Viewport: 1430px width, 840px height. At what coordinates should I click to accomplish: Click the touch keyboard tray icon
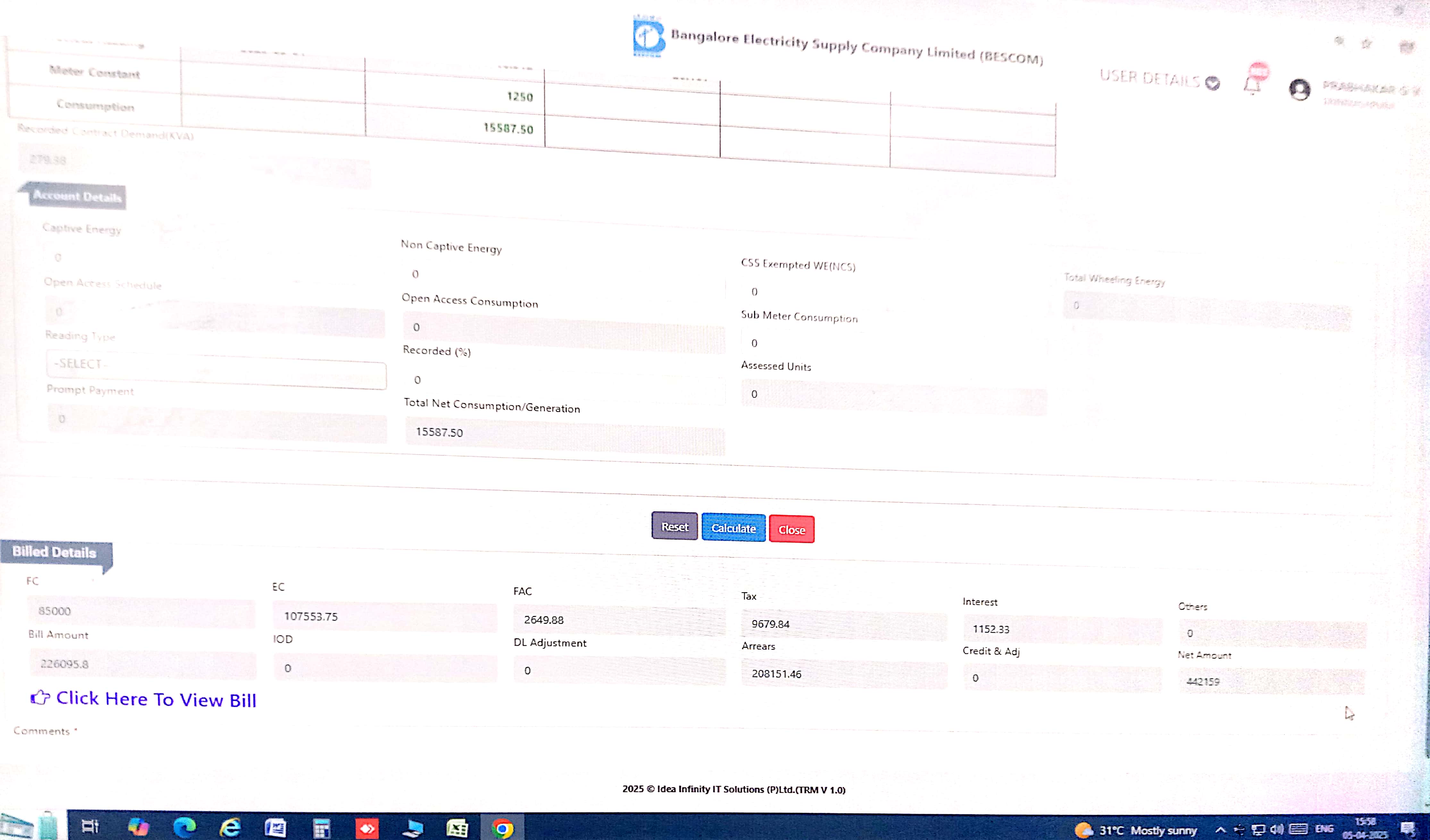[1298, 829]
